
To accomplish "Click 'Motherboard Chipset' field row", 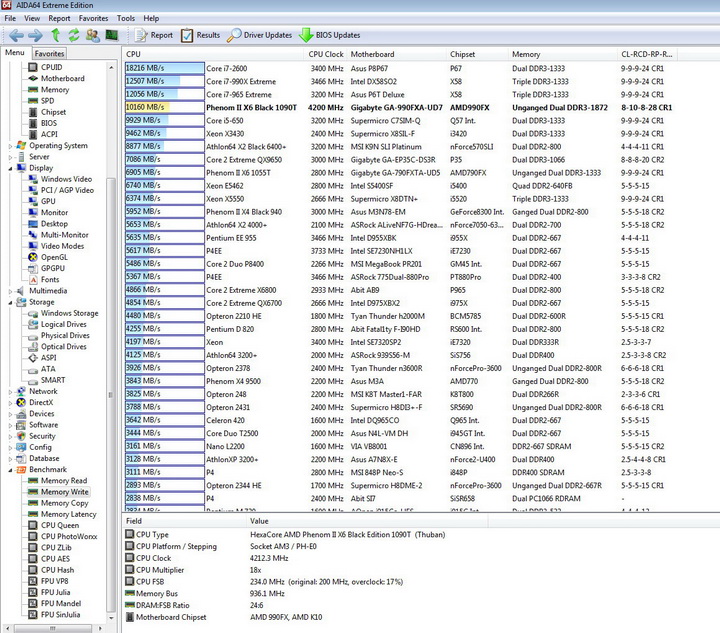I will pos(171,617).
